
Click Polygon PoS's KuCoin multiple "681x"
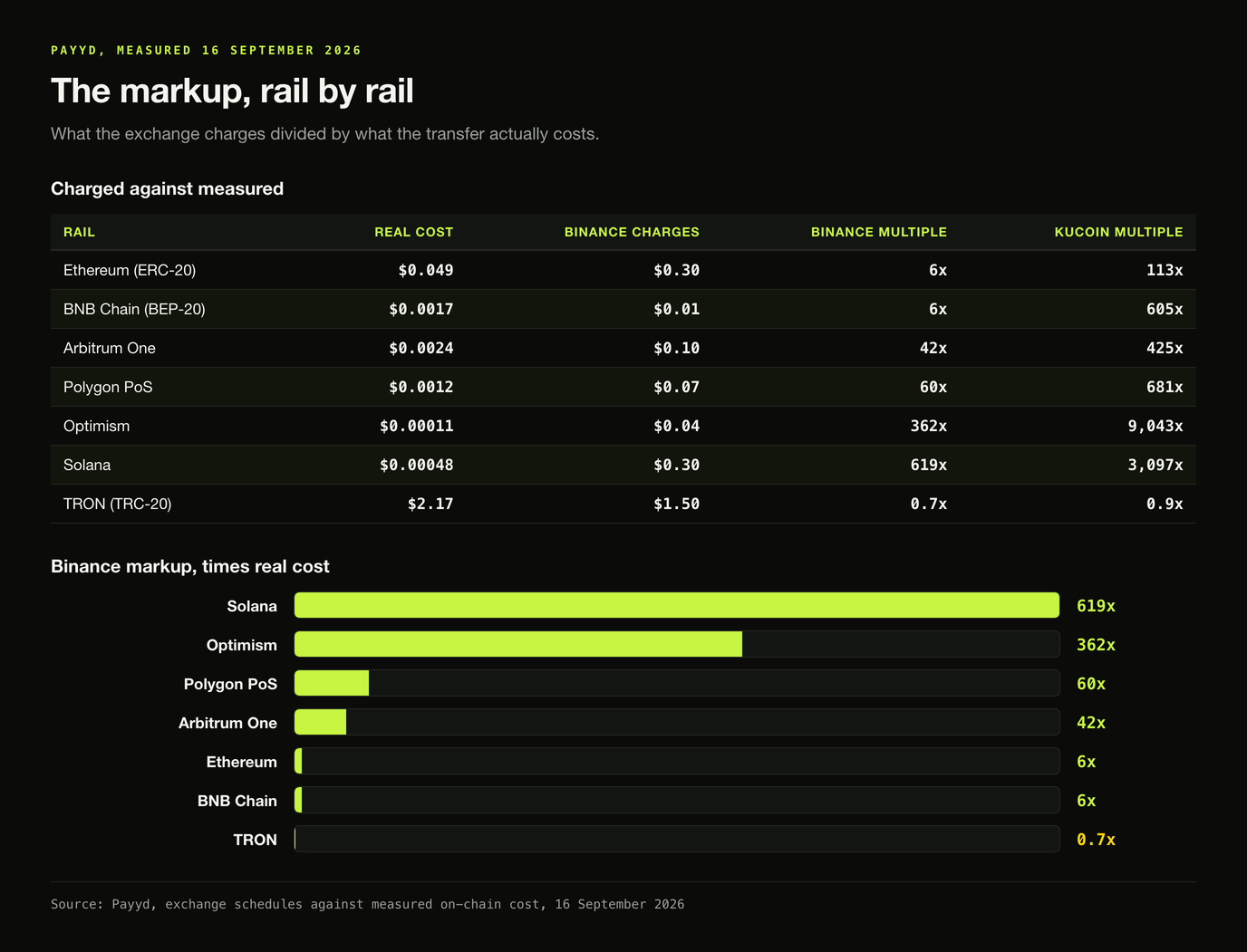click(1165, 387)
